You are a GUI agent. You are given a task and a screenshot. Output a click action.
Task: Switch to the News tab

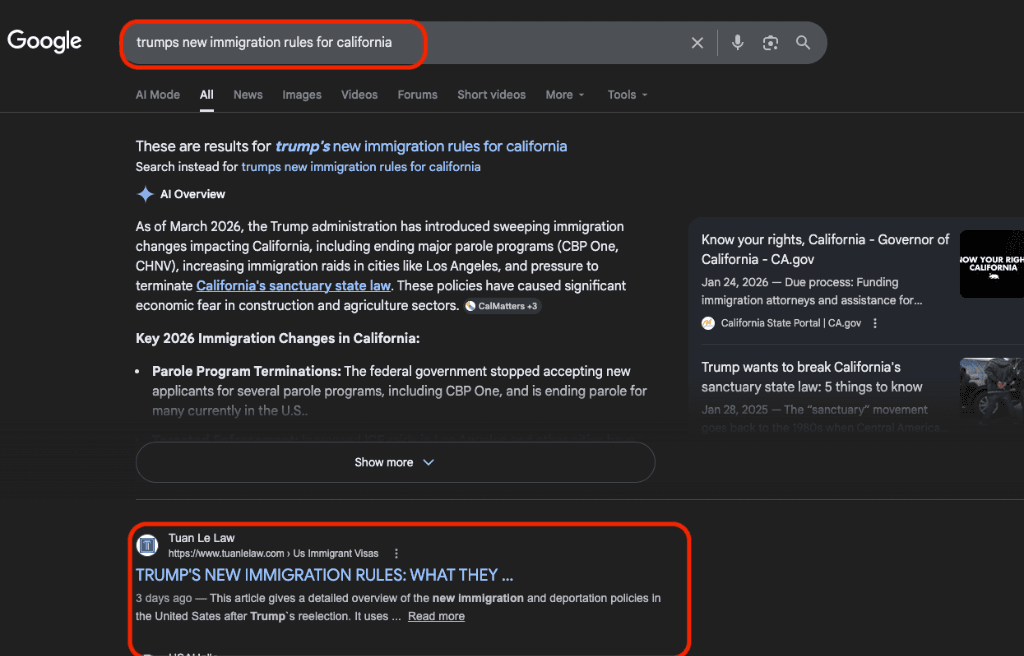[248, 95]
